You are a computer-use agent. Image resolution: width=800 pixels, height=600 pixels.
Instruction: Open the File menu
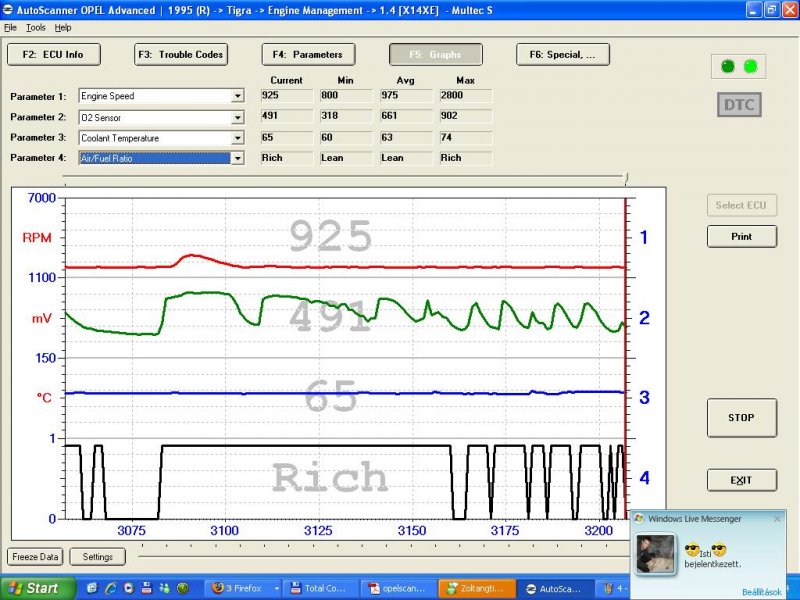10,28
